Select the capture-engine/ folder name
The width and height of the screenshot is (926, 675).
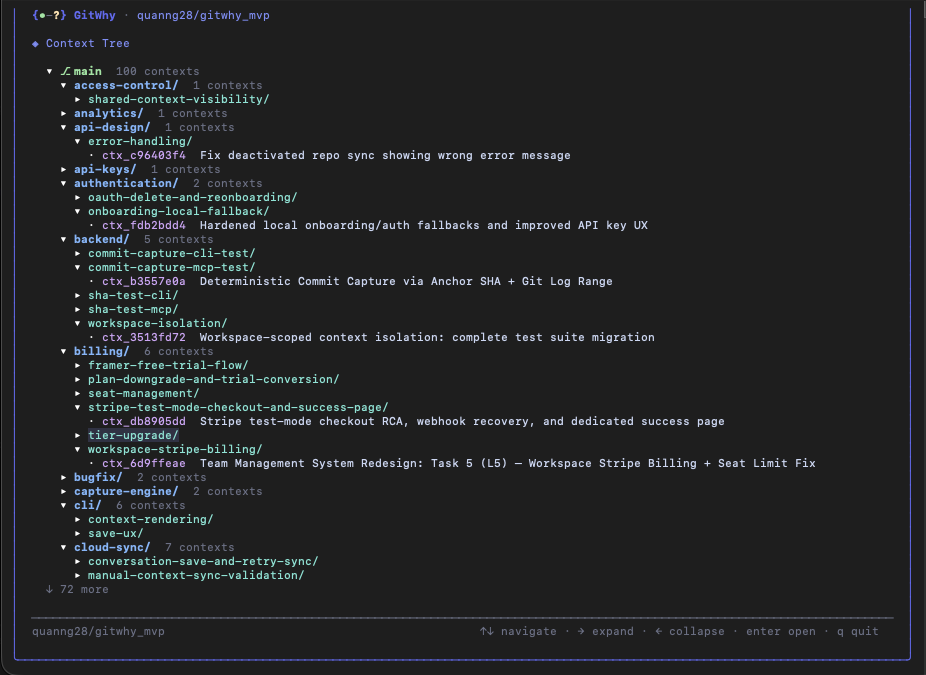pos(126,492)
